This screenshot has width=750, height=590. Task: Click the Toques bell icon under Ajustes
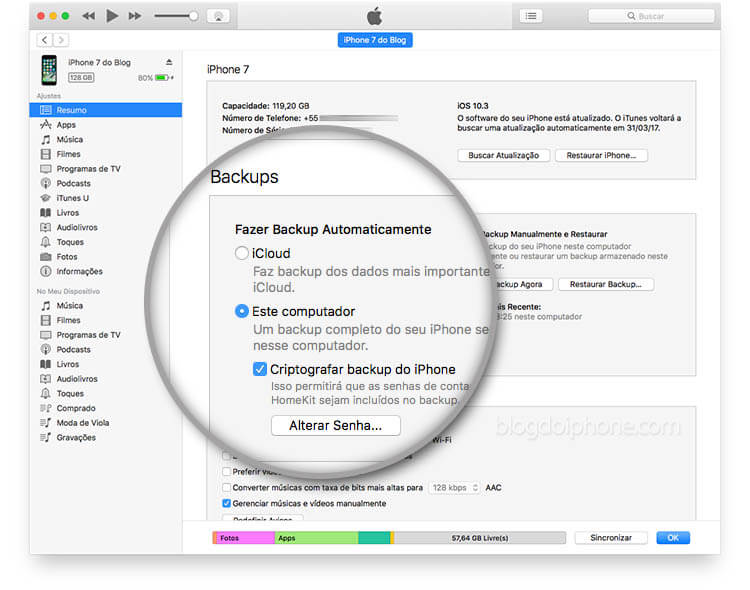click(45, 242)
